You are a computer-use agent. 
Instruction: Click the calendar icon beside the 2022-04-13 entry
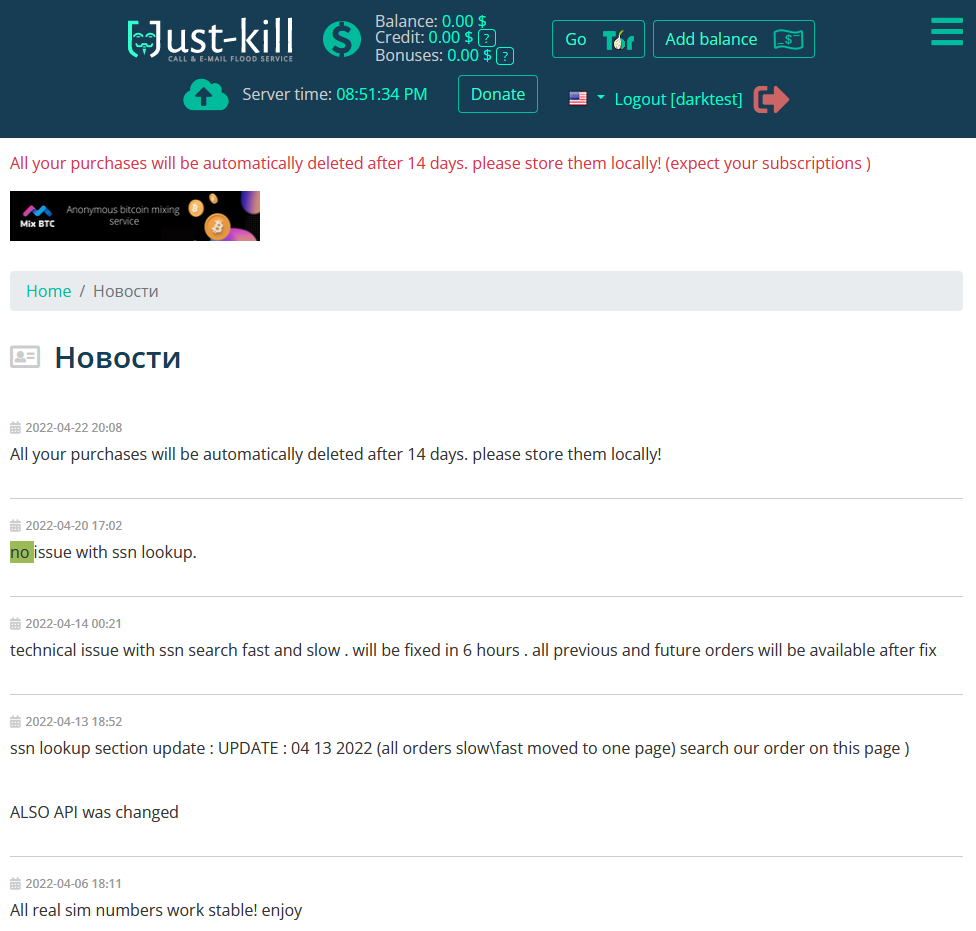click(14, 721)
